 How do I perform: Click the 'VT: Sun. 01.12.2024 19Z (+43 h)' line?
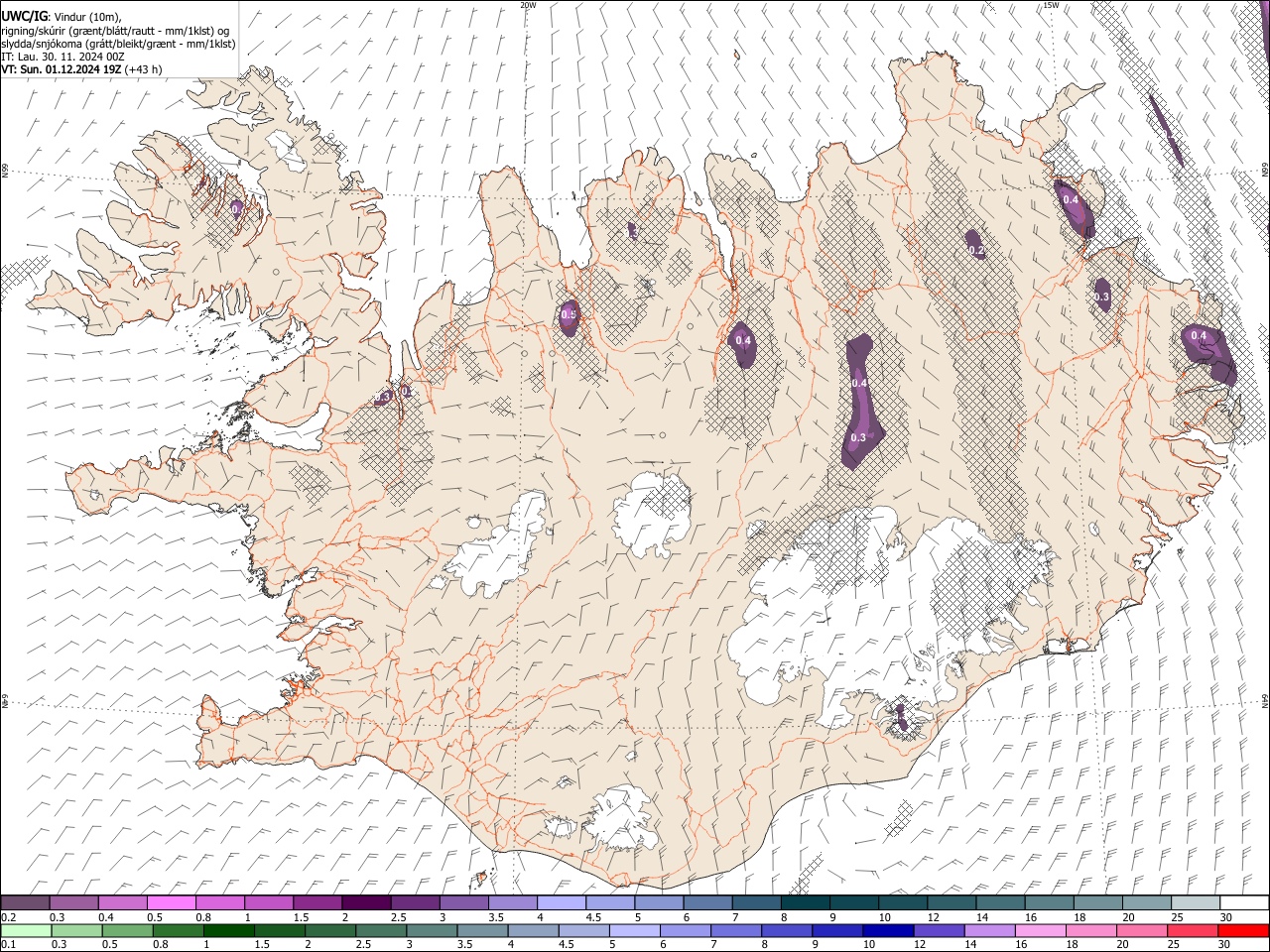[x=81, y=69]
